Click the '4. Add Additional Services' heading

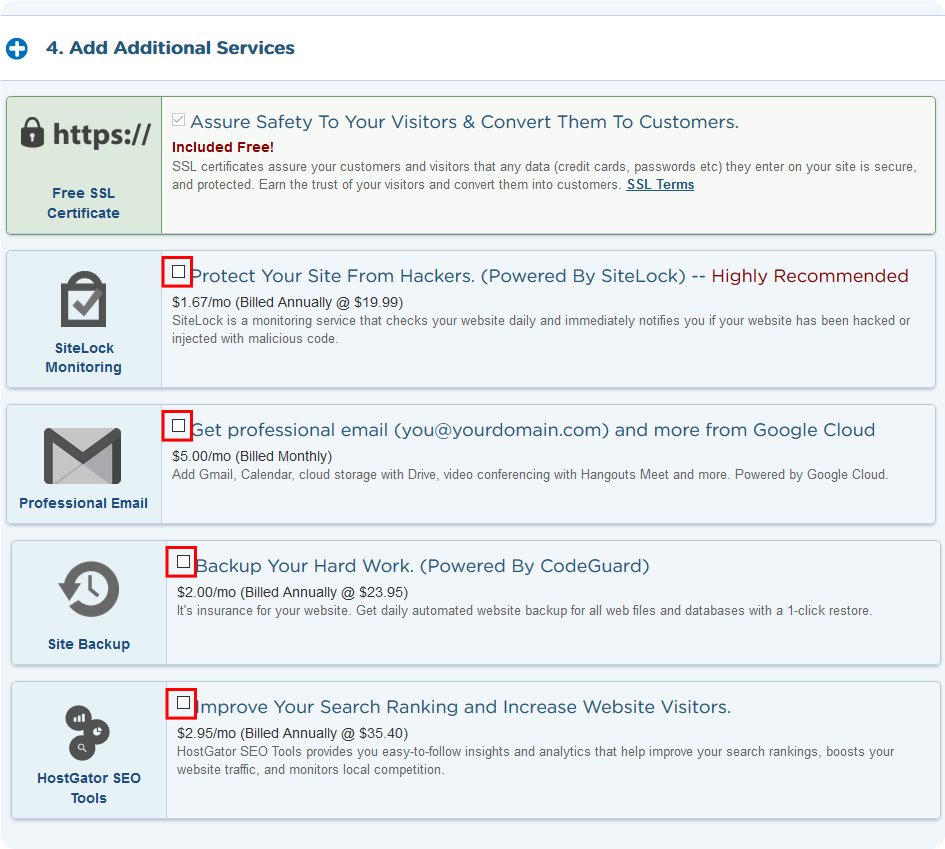click(x=170, y=48)
